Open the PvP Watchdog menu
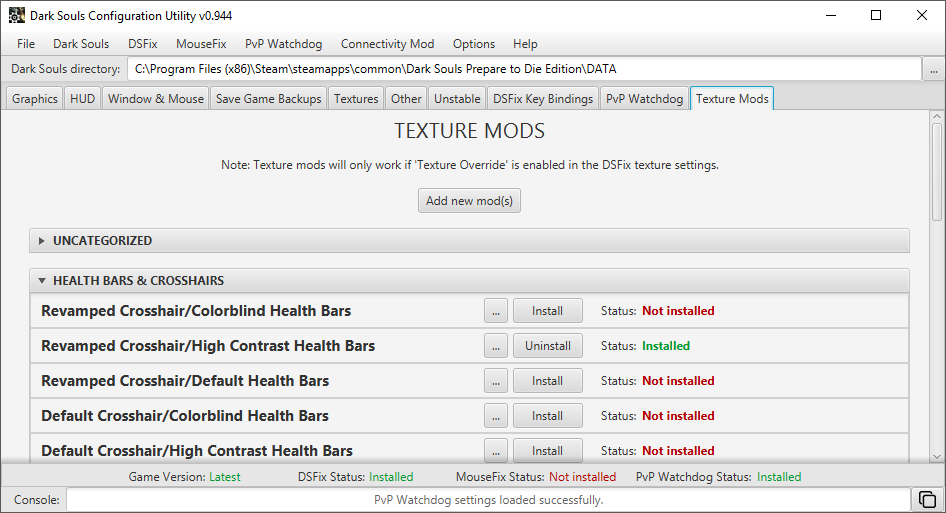The height and width of the screenshot is (513, 946). click(x=284, y=44)
